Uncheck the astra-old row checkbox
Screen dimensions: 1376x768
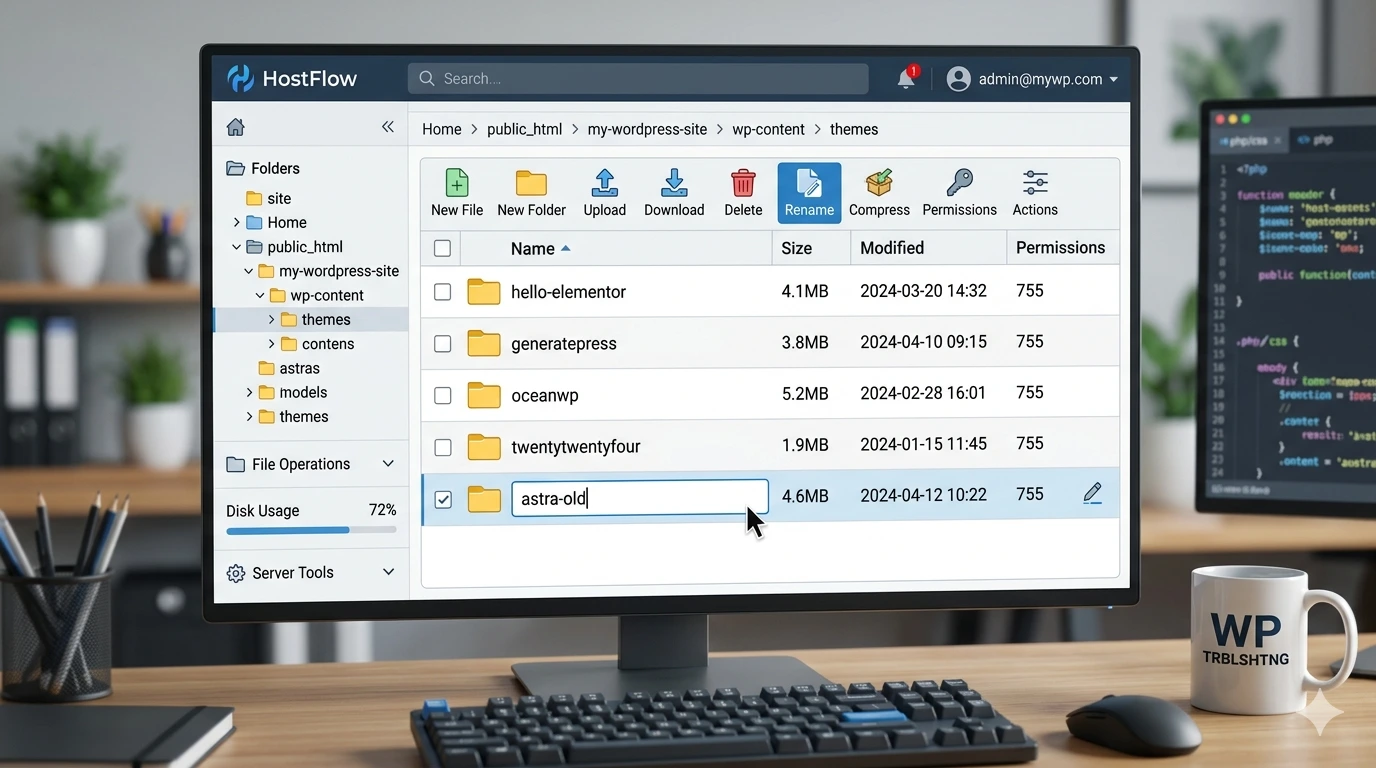443,499
